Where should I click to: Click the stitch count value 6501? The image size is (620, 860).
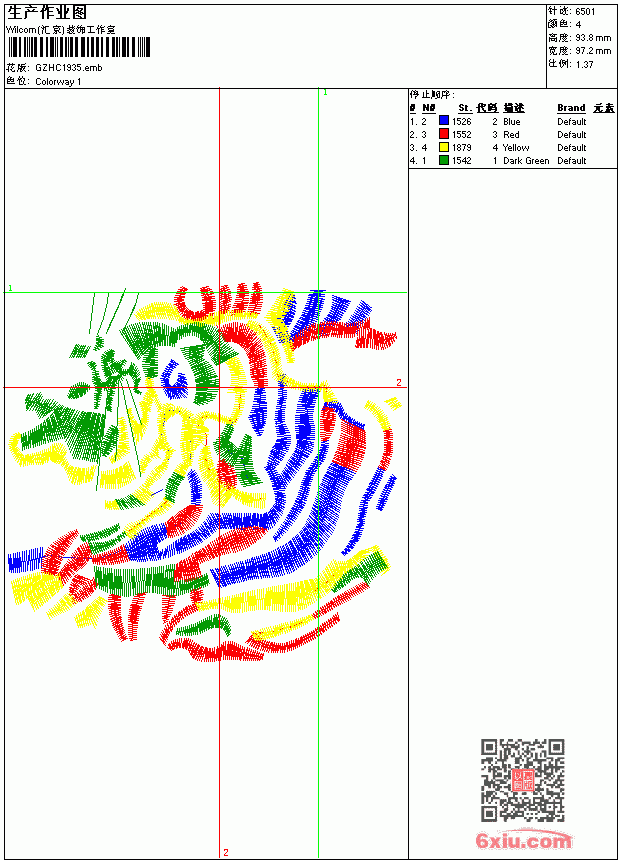point(585,12)
